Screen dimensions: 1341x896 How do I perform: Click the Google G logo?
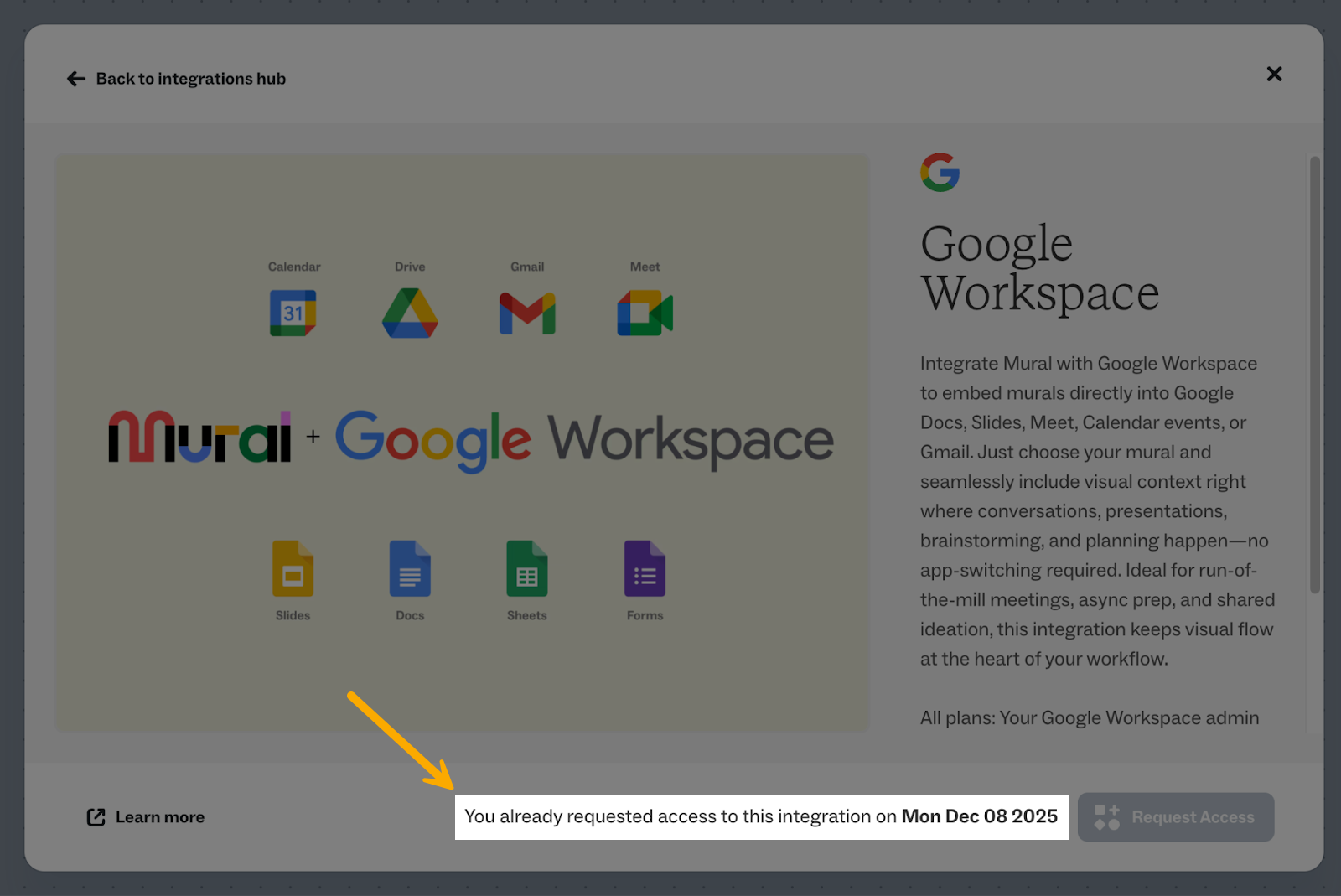click(x=940, y=173)
